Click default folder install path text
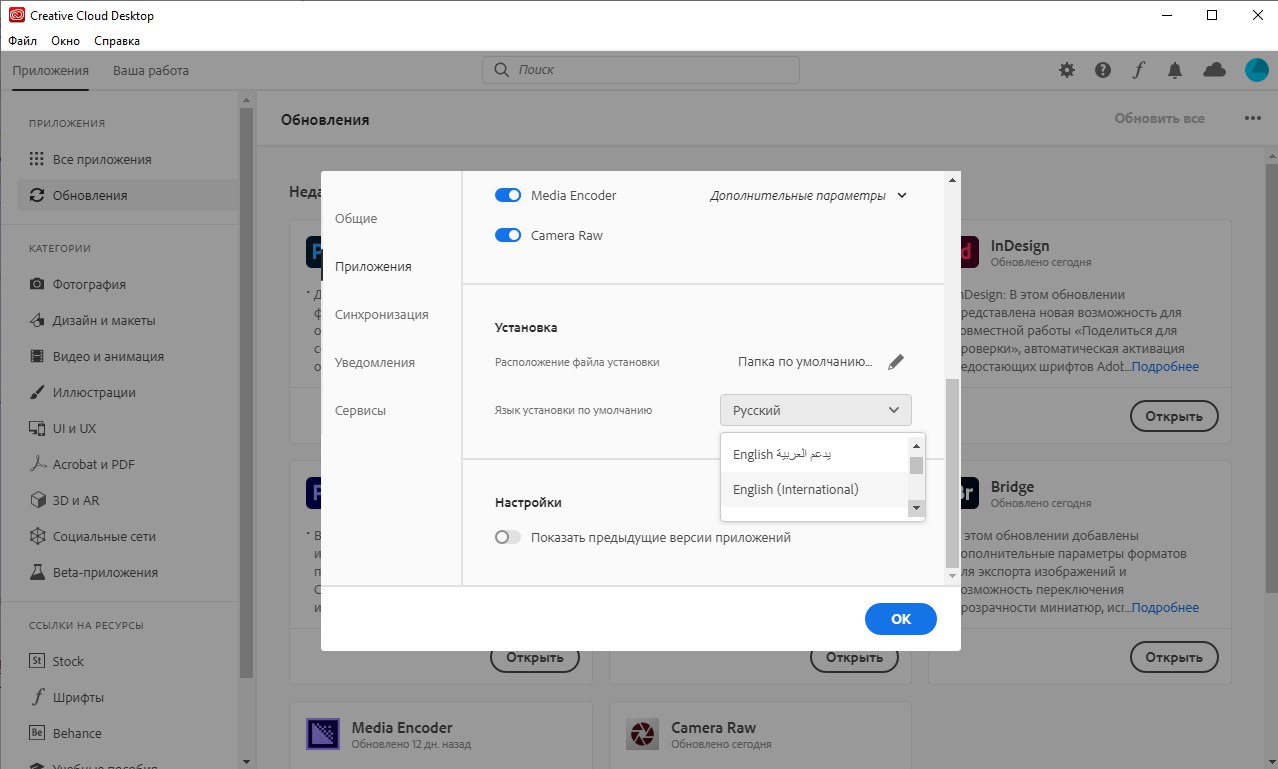 point(805,362)
